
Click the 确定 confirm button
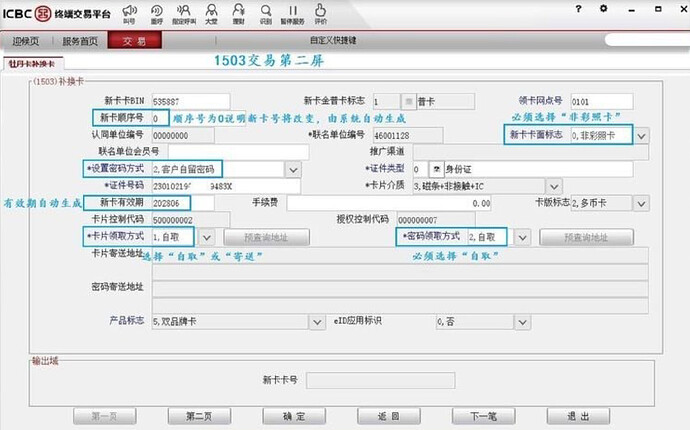[294, 416]
